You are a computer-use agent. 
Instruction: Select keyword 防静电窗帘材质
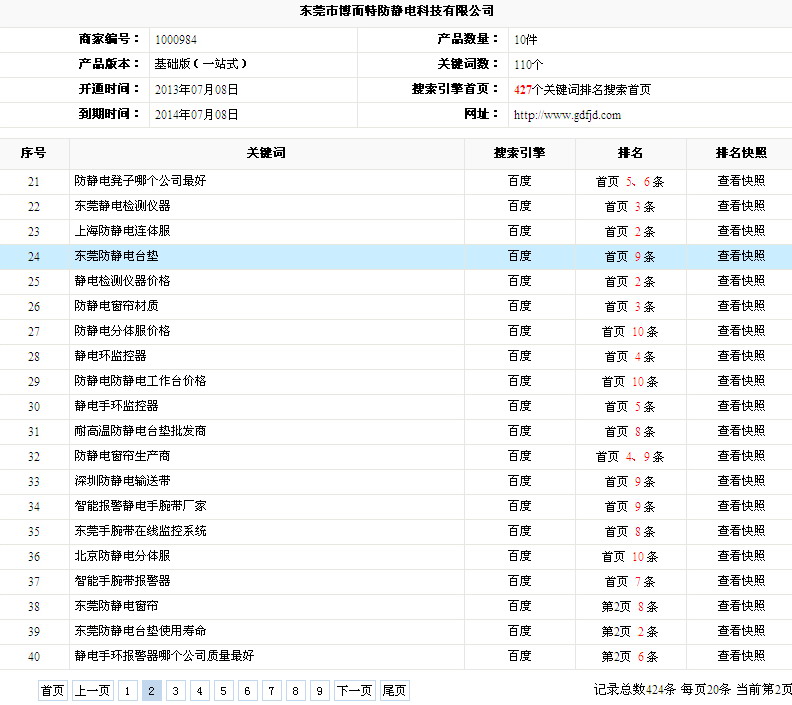(x=116, y=306)
